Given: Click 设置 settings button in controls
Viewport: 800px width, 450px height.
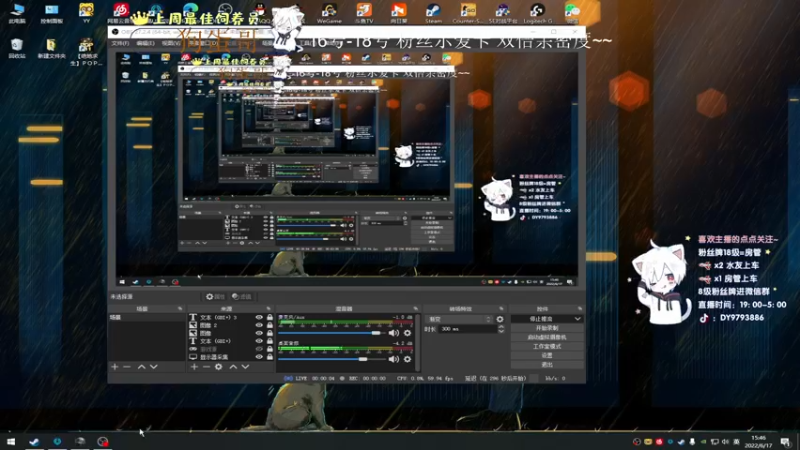Looking at the screenshot, I should (x=547, y=355).
